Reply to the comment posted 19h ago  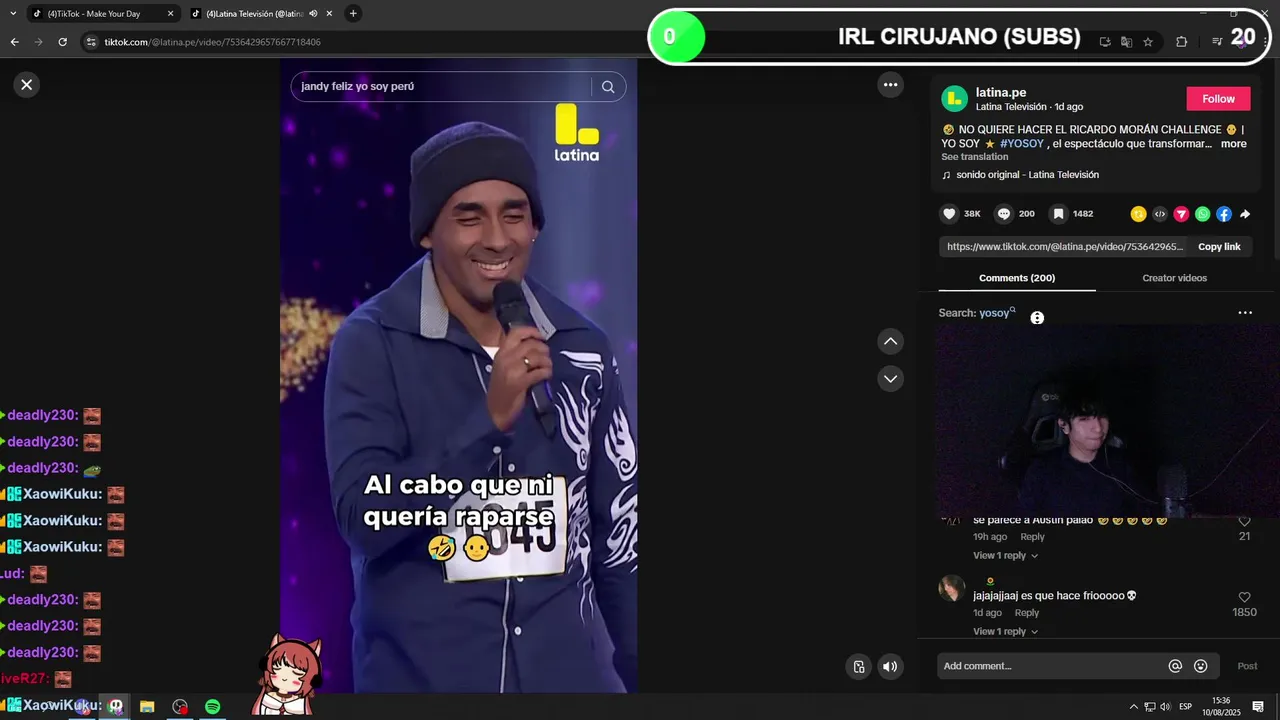pos(1032,537)
